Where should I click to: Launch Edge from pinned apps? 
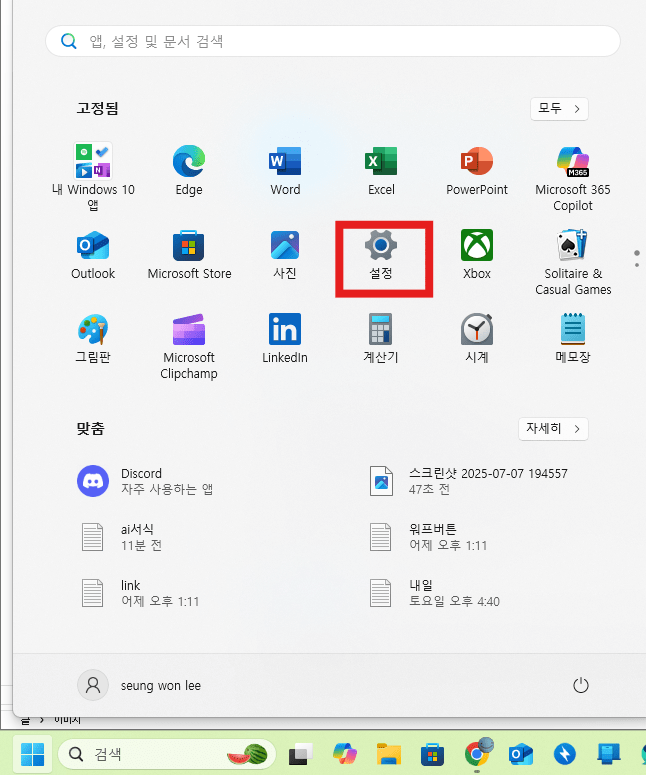[189, 171]
